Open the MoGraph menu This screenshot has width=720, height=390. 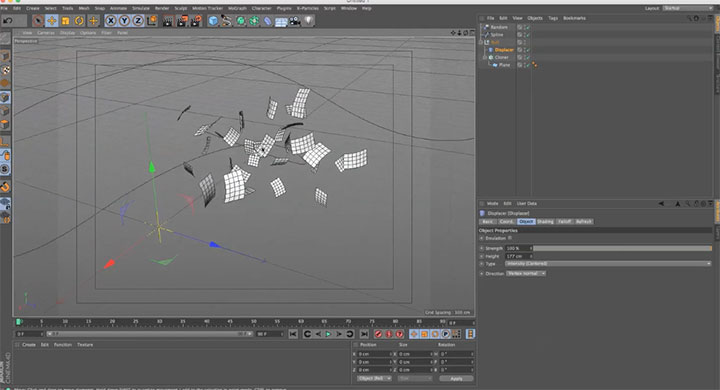pyautogui.click(x=237, y=8)
